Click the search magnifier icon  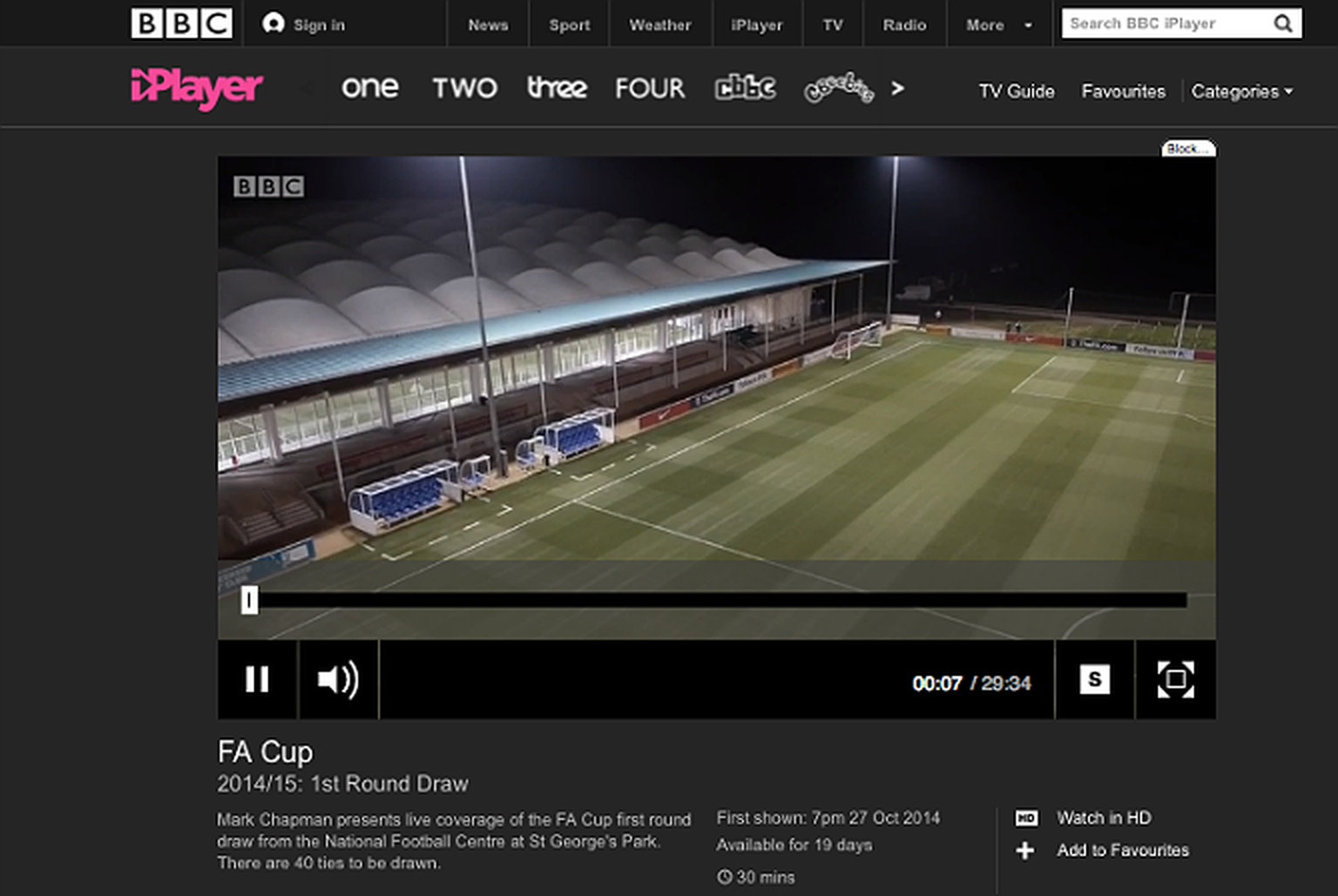point(1283,24)
